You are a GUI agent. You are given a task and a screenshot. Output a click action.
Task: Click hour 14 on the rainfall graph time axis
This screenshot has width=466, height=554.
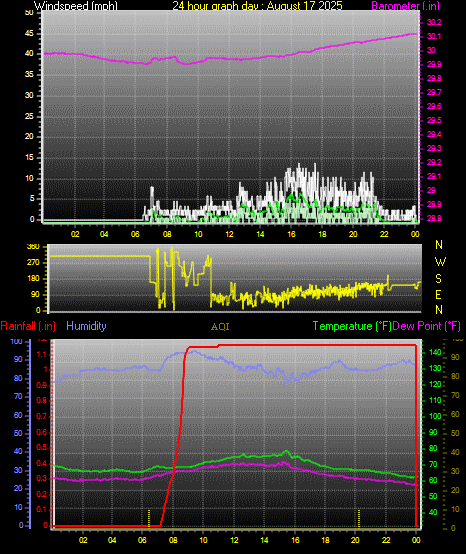pos(264,540)
